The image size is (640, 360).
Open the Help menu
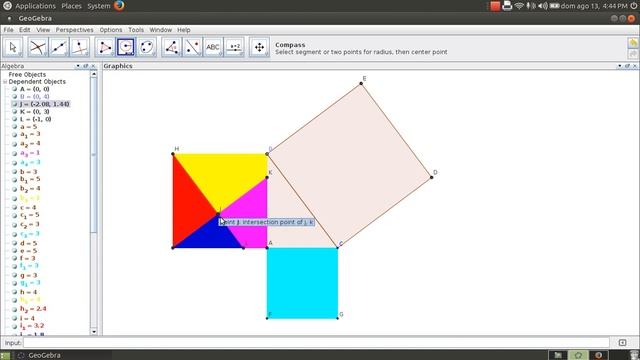(184, 30)
